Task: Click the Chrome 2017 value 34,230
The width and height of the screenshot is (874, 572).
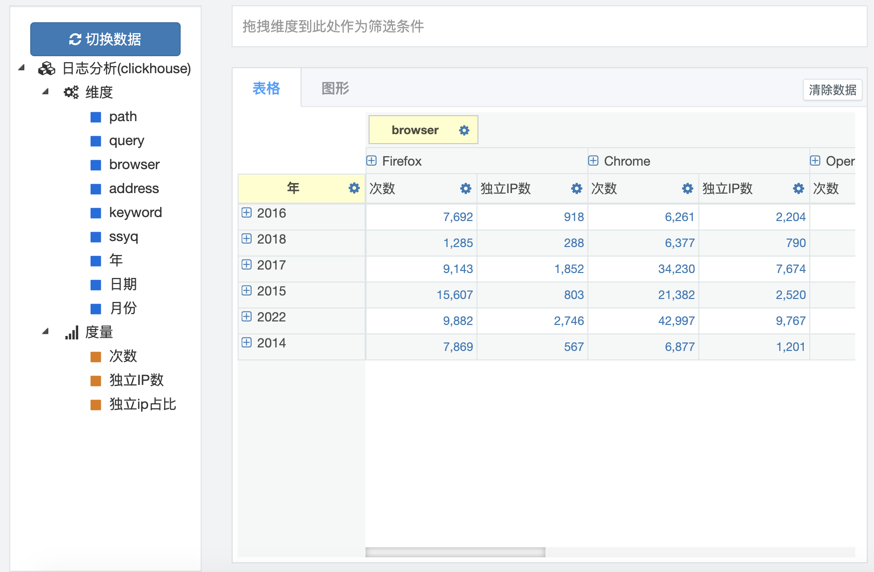Action: point(676,269)
